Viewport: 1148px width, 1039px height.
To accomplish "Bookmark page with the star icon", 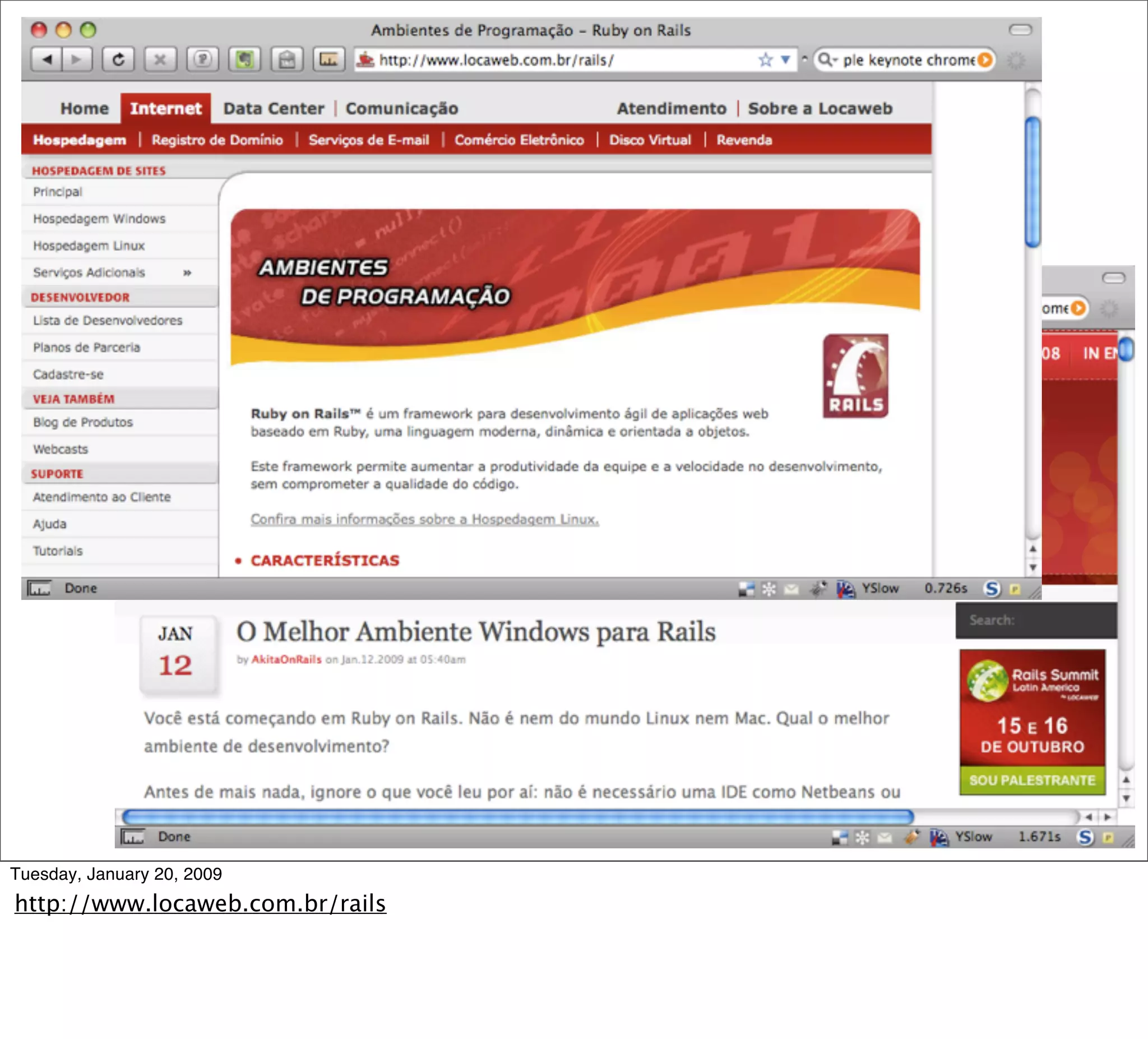I will pos(765,60).
